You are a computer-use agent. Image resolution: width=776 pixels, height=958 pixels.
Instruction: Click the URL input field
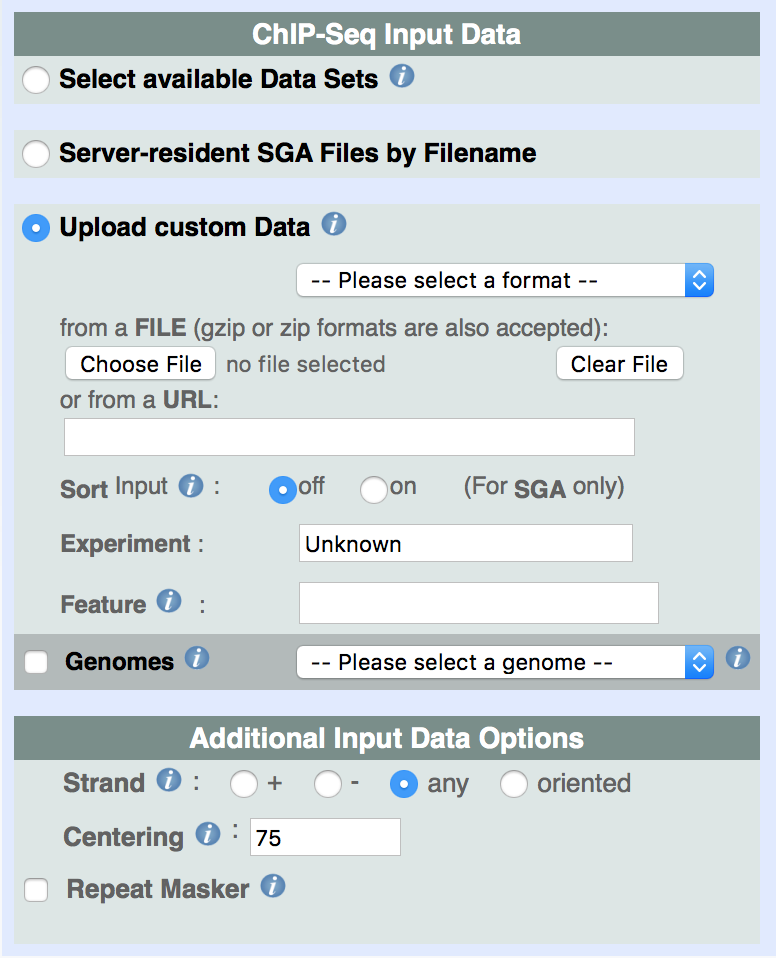pos(349,437)
